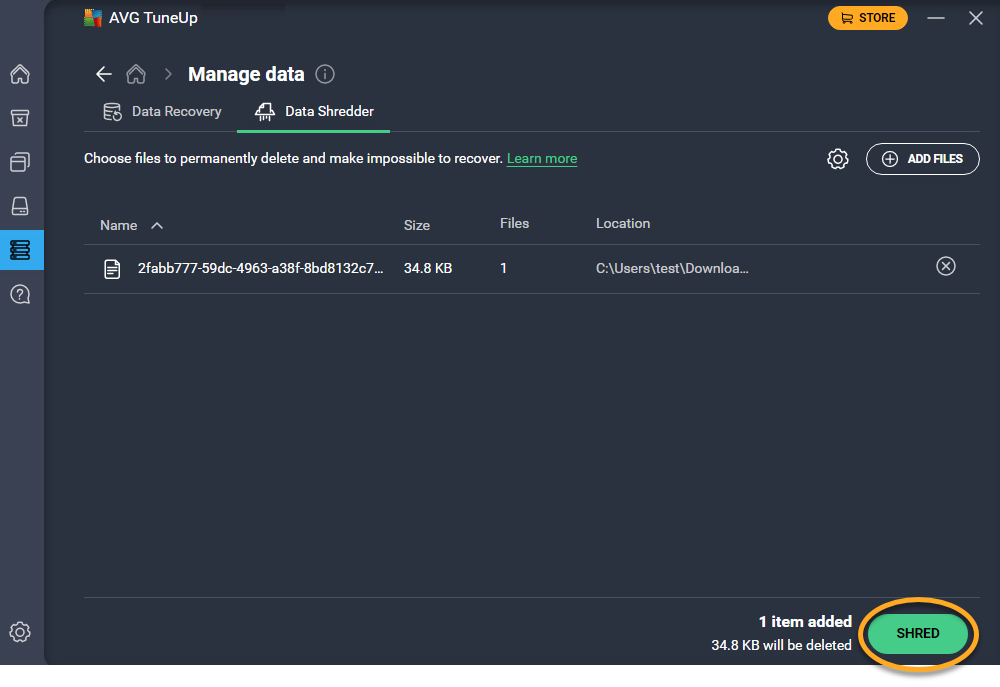Open Data Shredder settings gear
This screenshot has height=687, width=1000.
[838, 159]
